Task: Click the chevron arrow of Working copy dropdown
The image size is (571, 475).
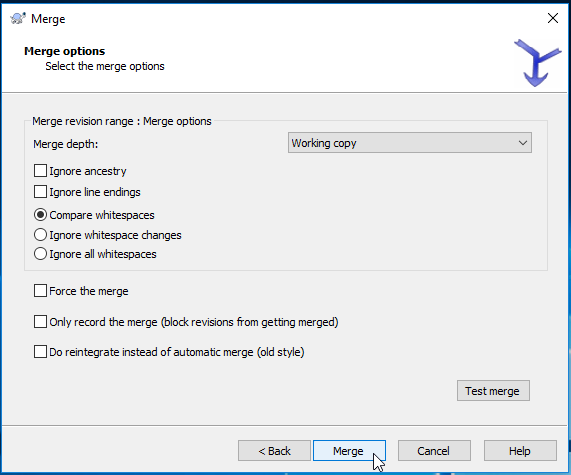Action: click(x=523, y=143)
